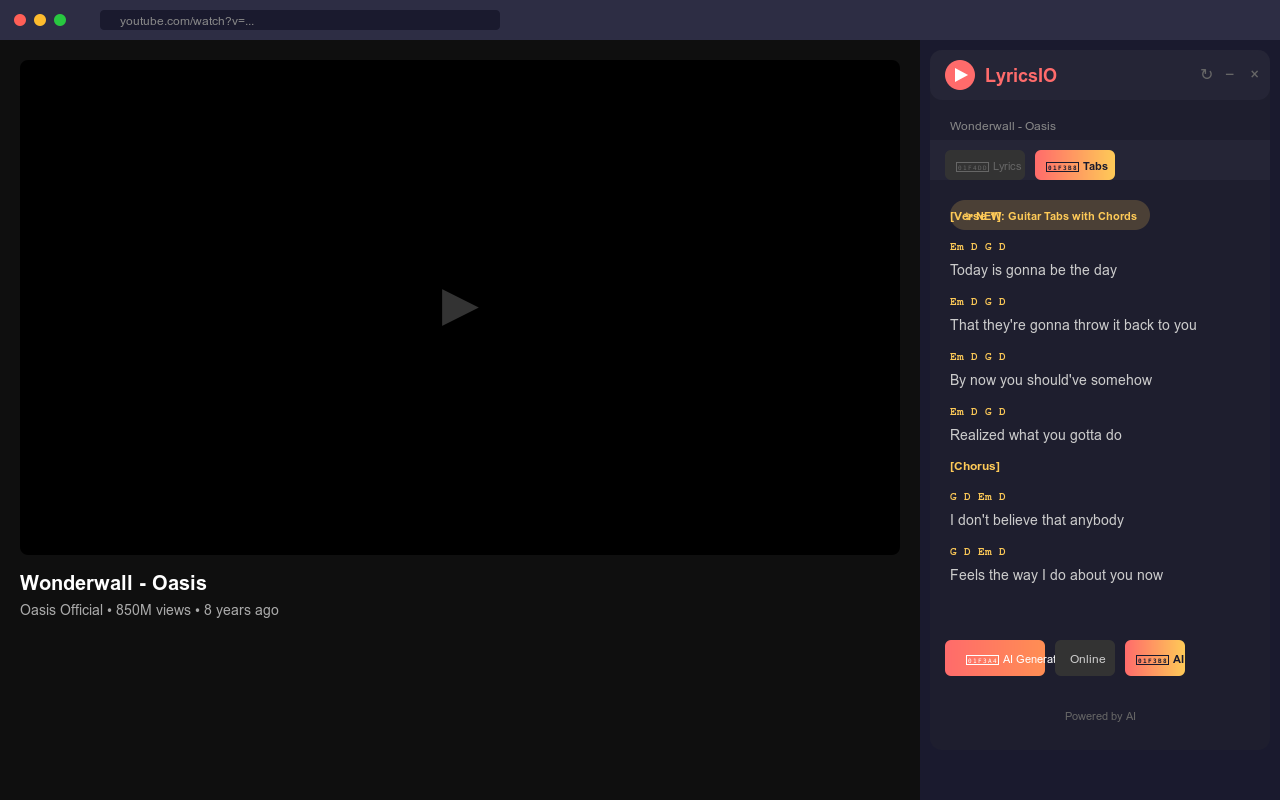Play the Wonderwall video
Screen dimensions: 1280x800
click(x=460, y=307)
